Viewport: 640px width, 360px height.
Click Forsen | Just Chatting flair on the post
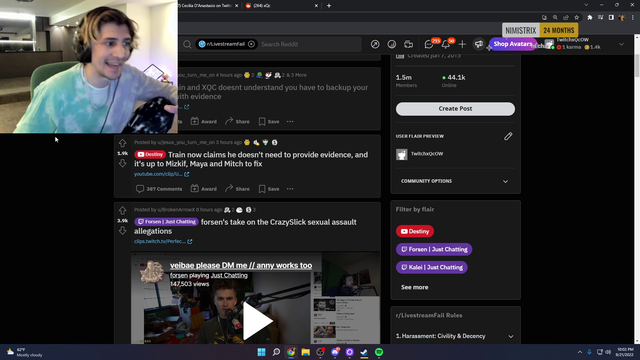pyautogui.click(x=166, y=222)
